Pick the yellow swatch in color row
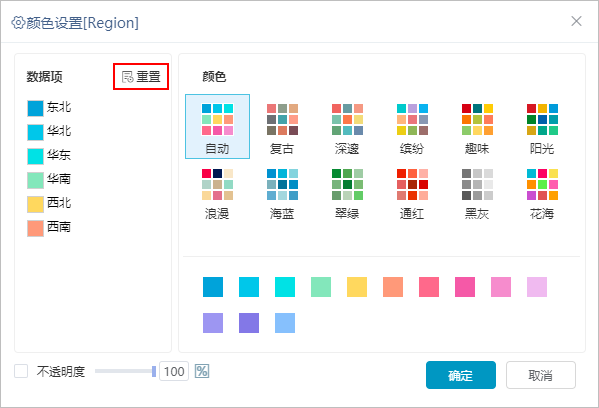The height and width of the screenshot is (408, 599). pos(357,287)
